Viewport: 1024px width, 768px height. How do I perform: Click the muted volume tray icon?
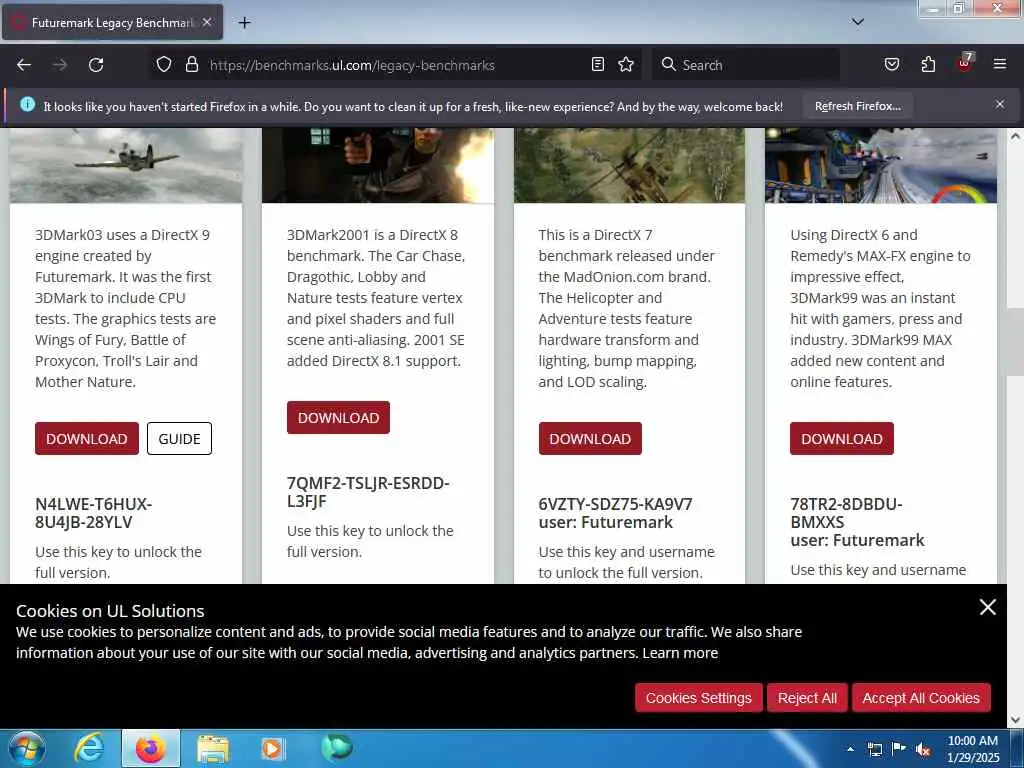point(923,749)
